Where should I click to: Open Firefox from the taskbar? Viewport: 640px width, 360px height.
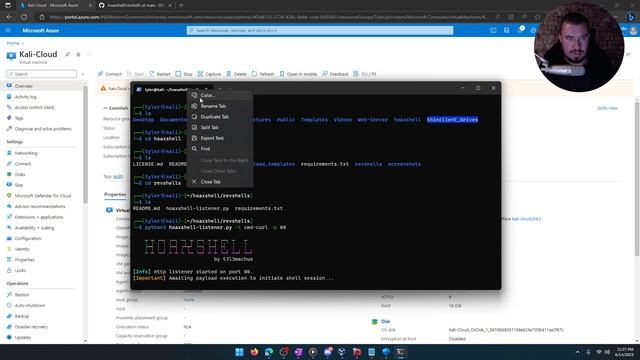254,352
